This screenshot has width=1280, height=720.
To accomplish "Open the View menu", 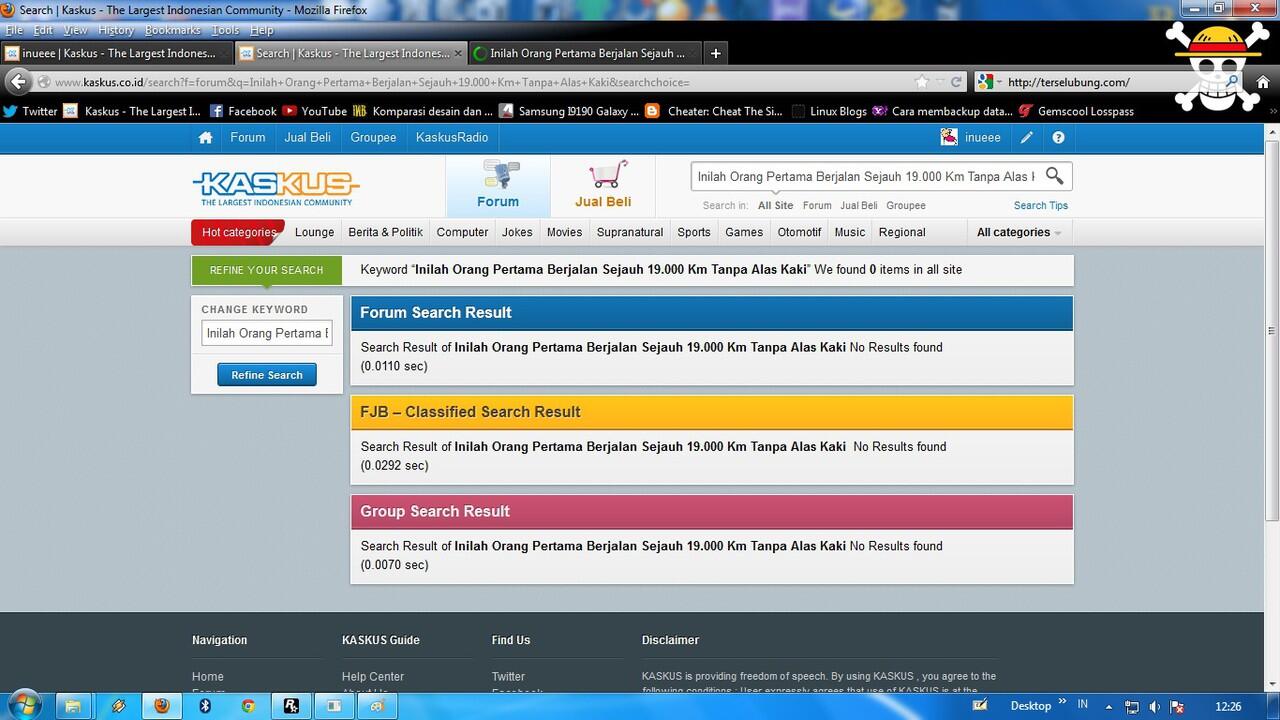I will pos(76,31).
